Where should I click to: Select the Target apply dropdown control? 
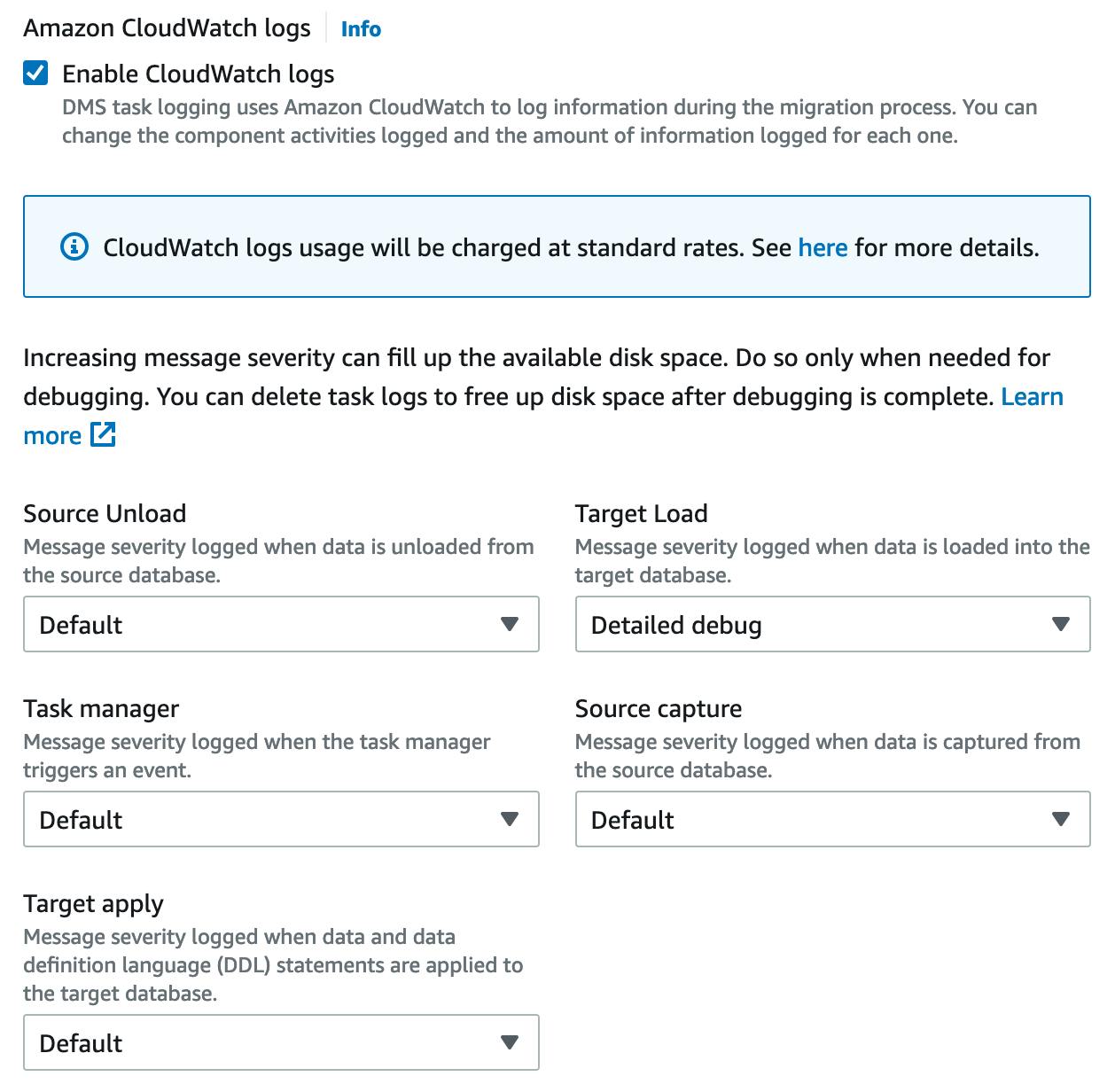tap(281, 1043)
